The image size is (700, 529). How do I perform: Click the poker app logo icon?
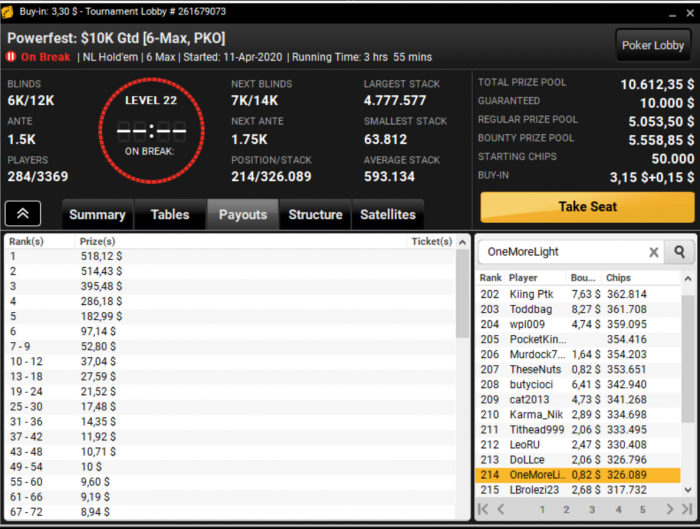click(8, 12)
